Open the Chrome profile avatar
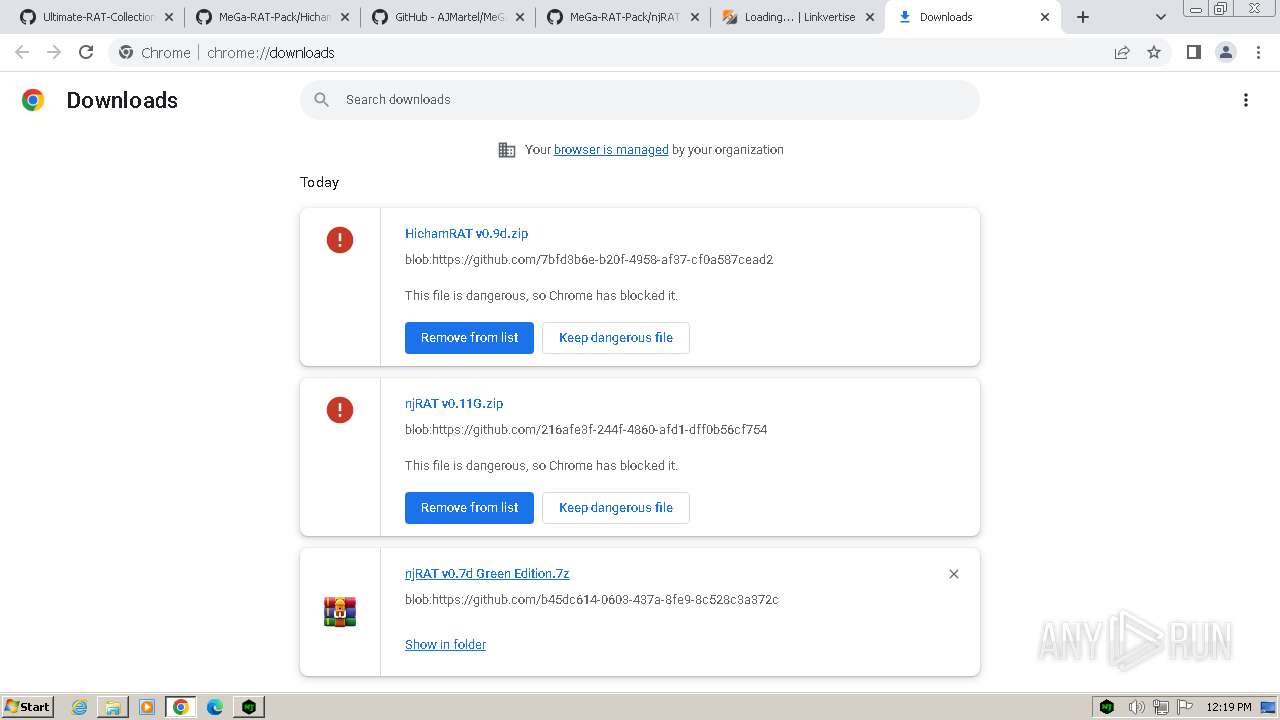1280x720 pixels. [x=1226, y=52]
